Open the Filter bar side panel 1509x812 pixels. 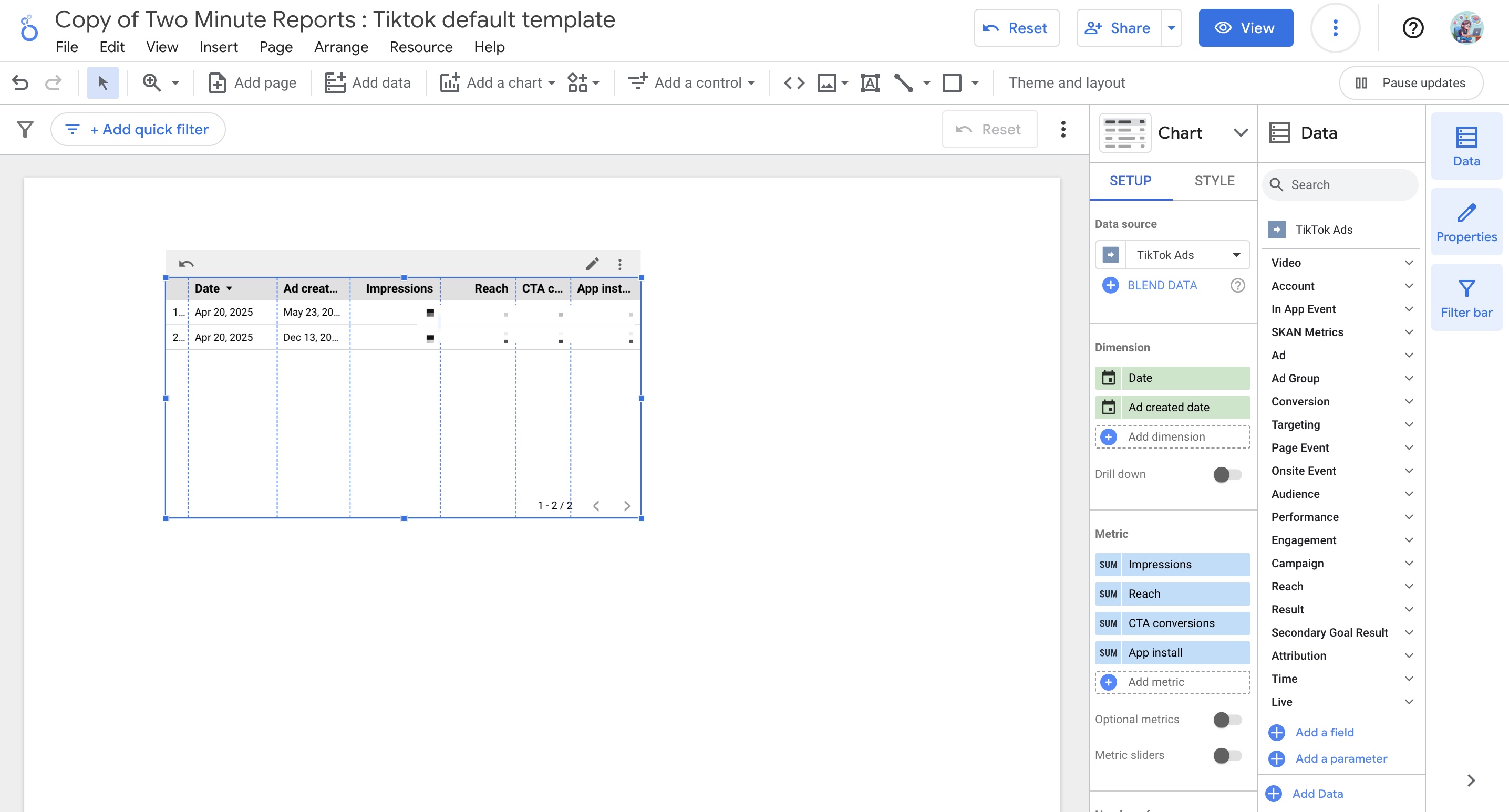[1466, 298]
